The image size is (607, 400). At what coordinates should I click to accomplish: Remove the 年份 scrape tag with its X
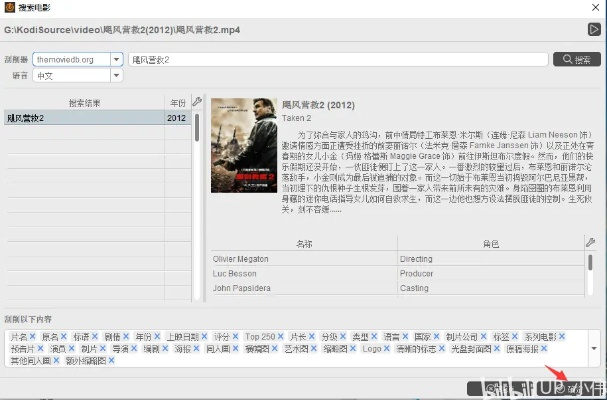[x=157, y=336]
